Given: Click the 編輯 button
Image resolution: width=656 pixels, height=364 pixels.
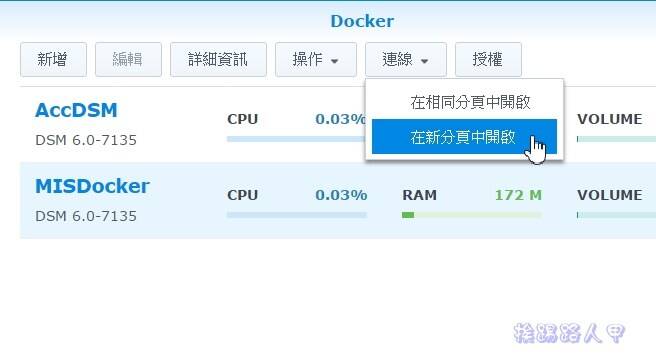Looking at the screenshot, I should tap(128, 59).
